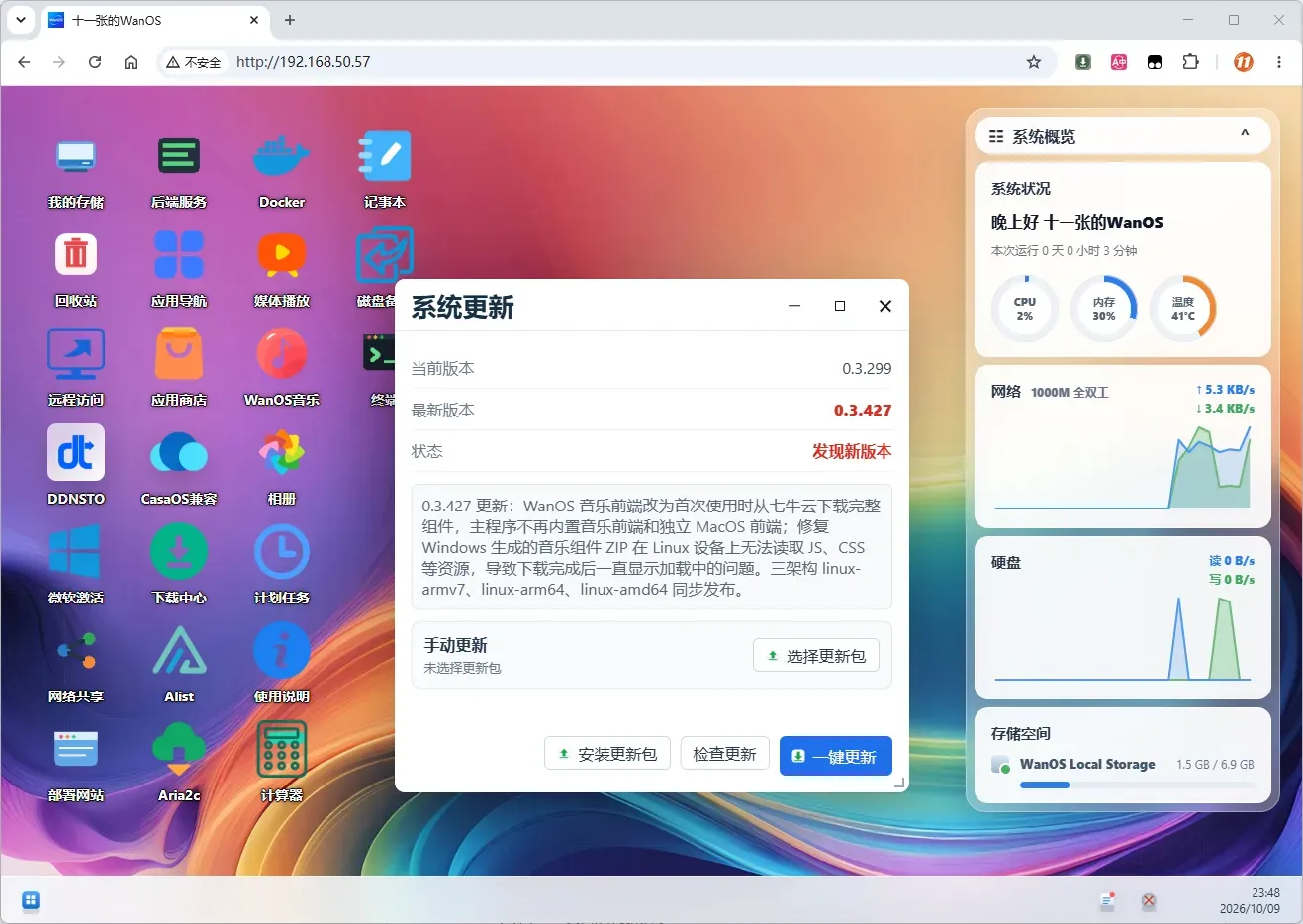Open the 部署网站 deploy website icon
The image size is (1303, 924).
coord(76,750)
